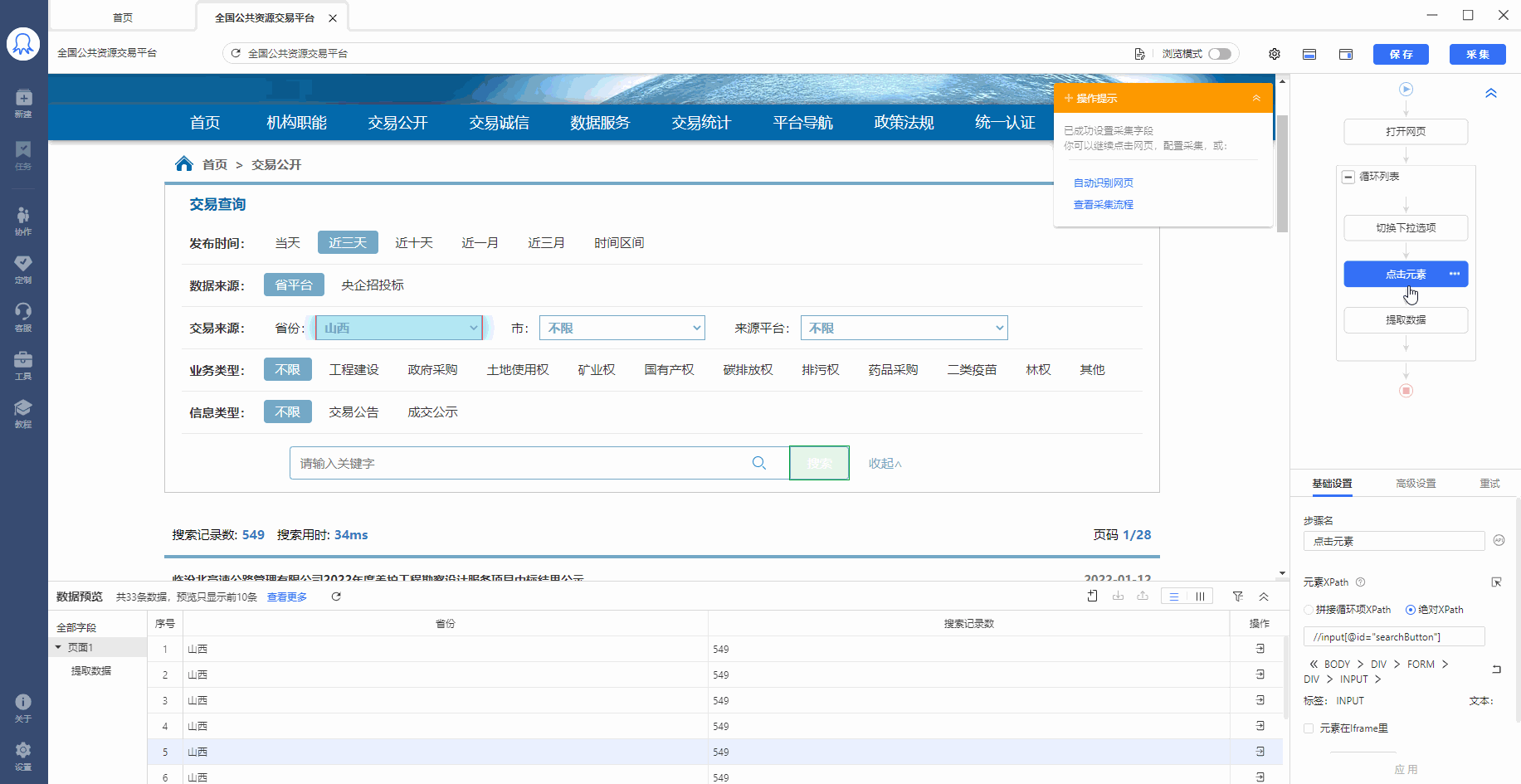Click the 自动识别网页 link
Image resolution: width=1521 pixels, height=784 pixels.
pos(1104,183)
